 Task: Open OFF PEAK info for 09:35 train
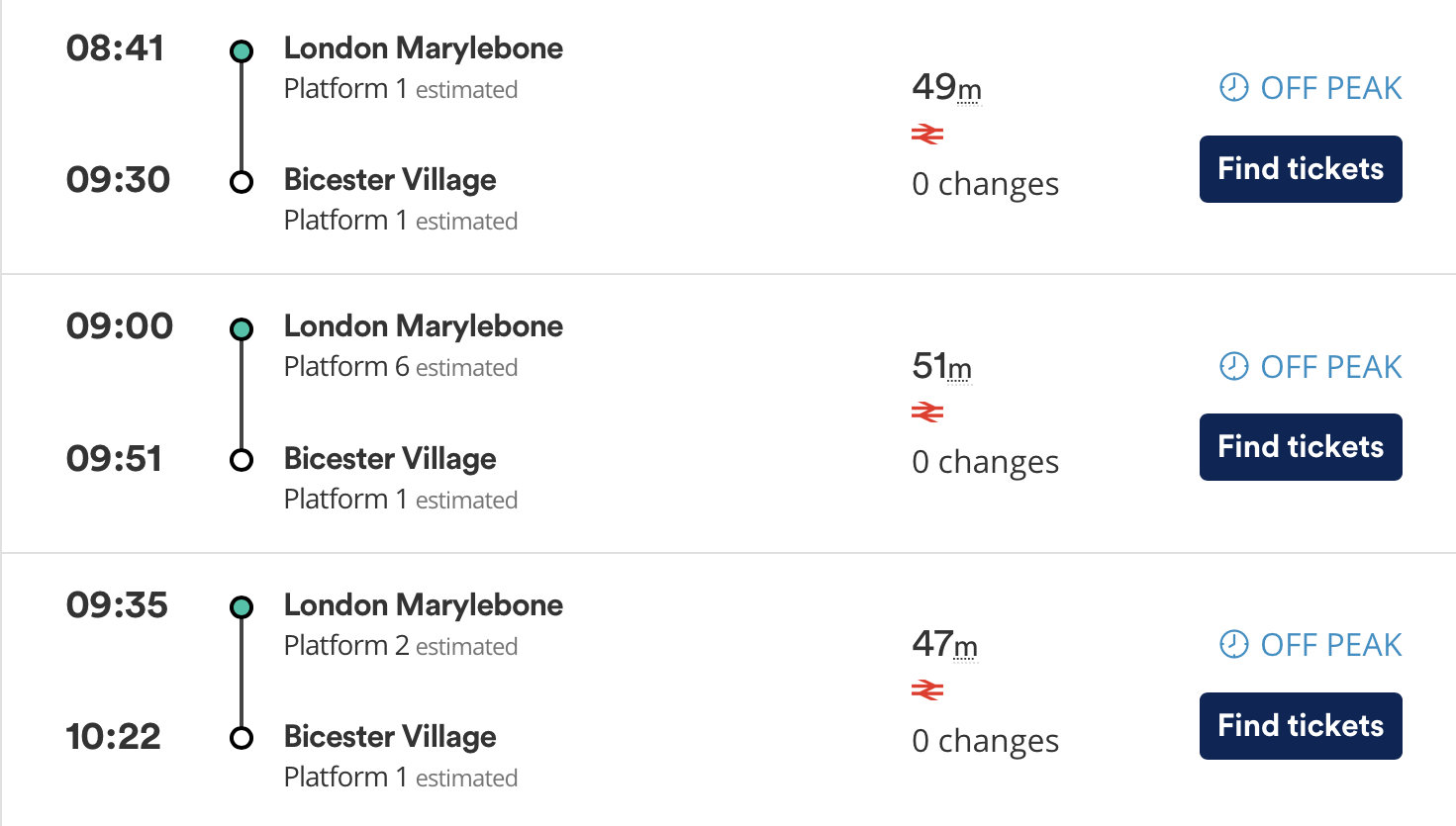pos(1330,645)
